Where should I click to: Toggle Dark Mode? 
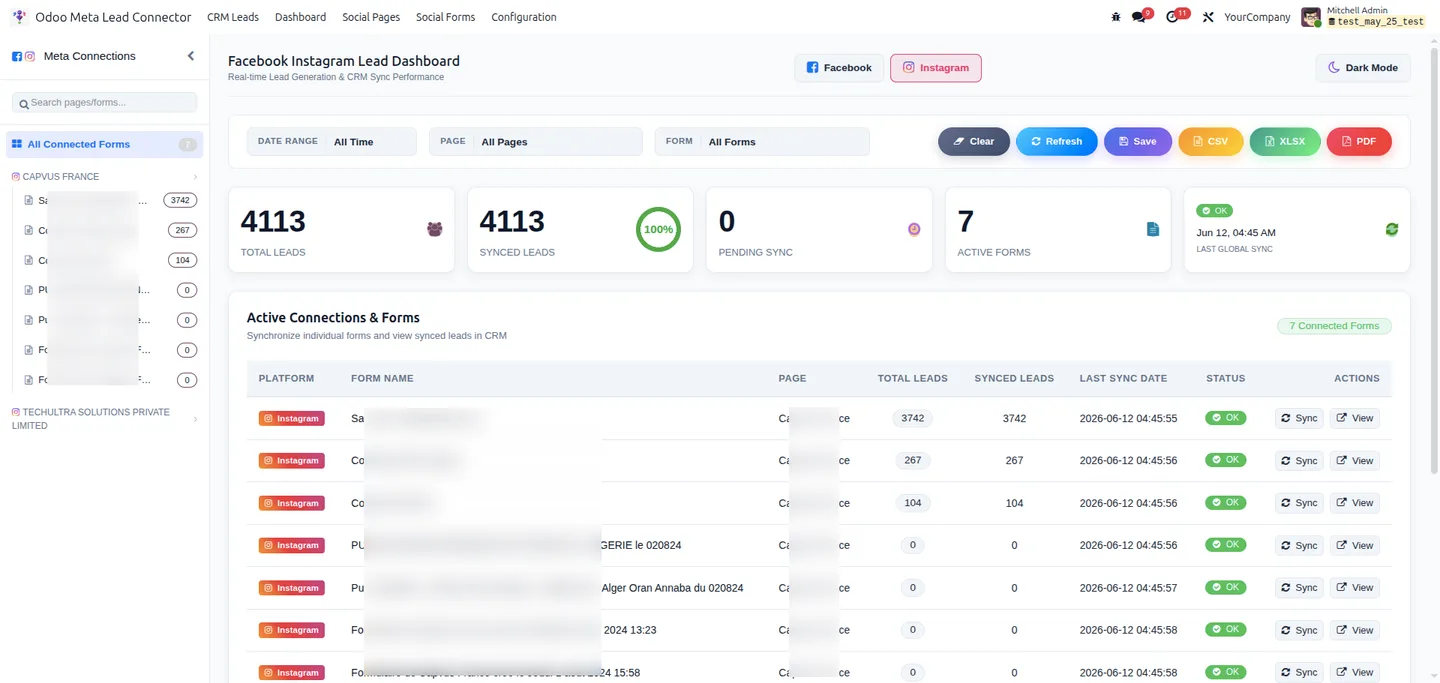[x=1362, y=68]
